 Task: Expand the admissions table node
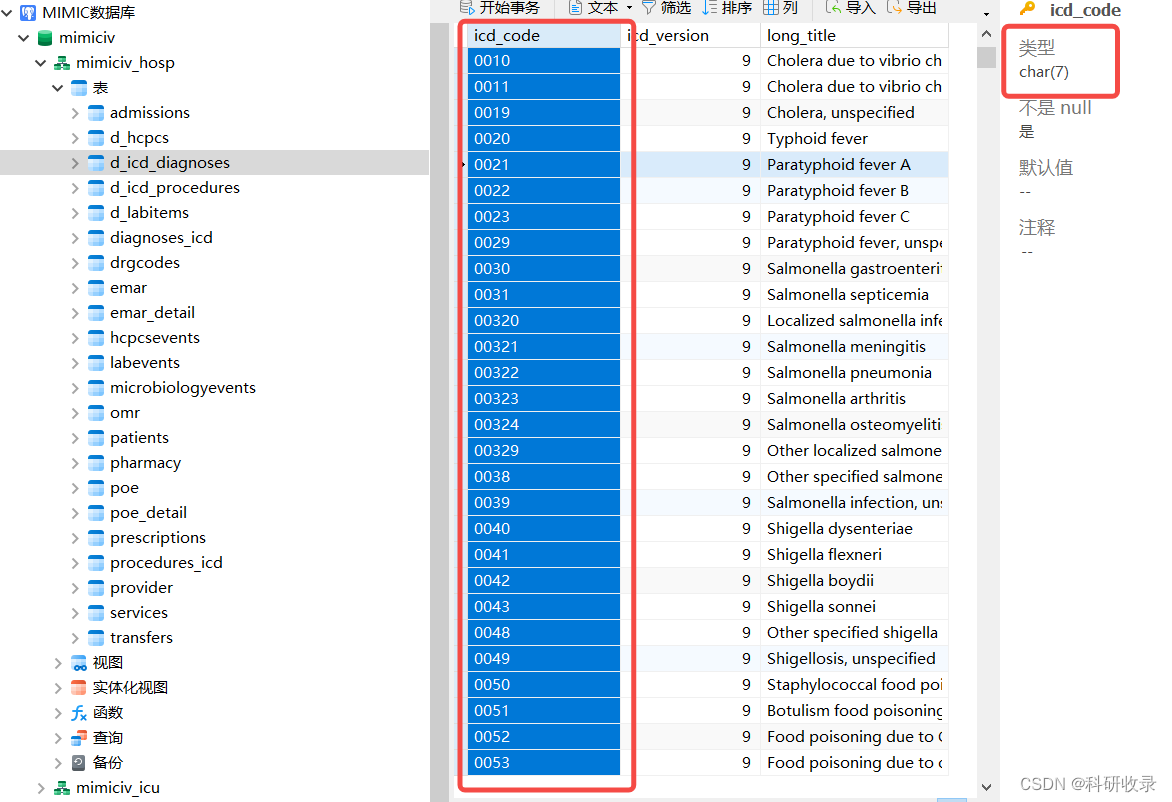(x=75, y=113)
